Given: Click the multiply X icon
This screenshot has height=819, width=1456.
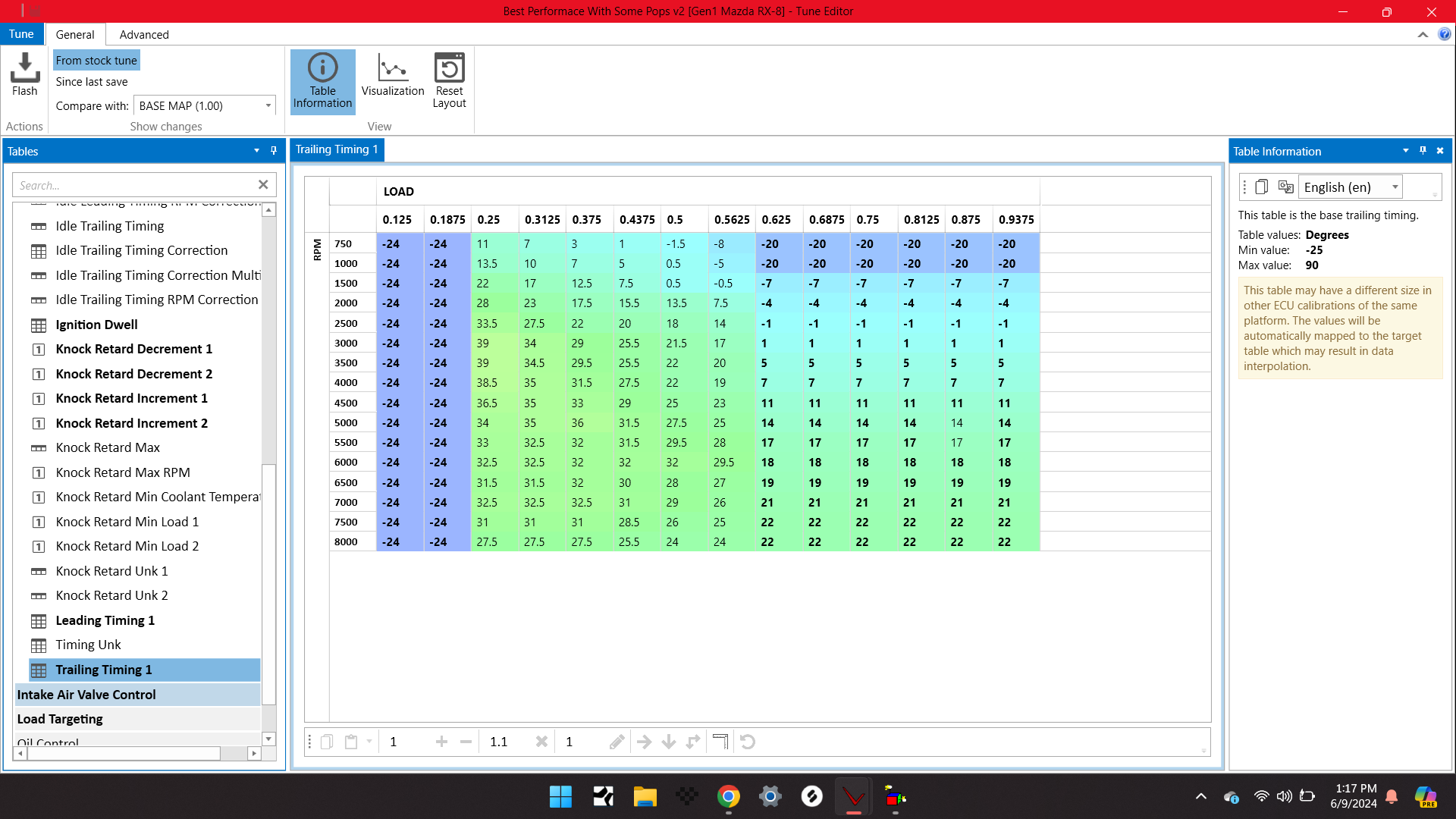Looking at the screenshot, I should click(x=541, y=742).
